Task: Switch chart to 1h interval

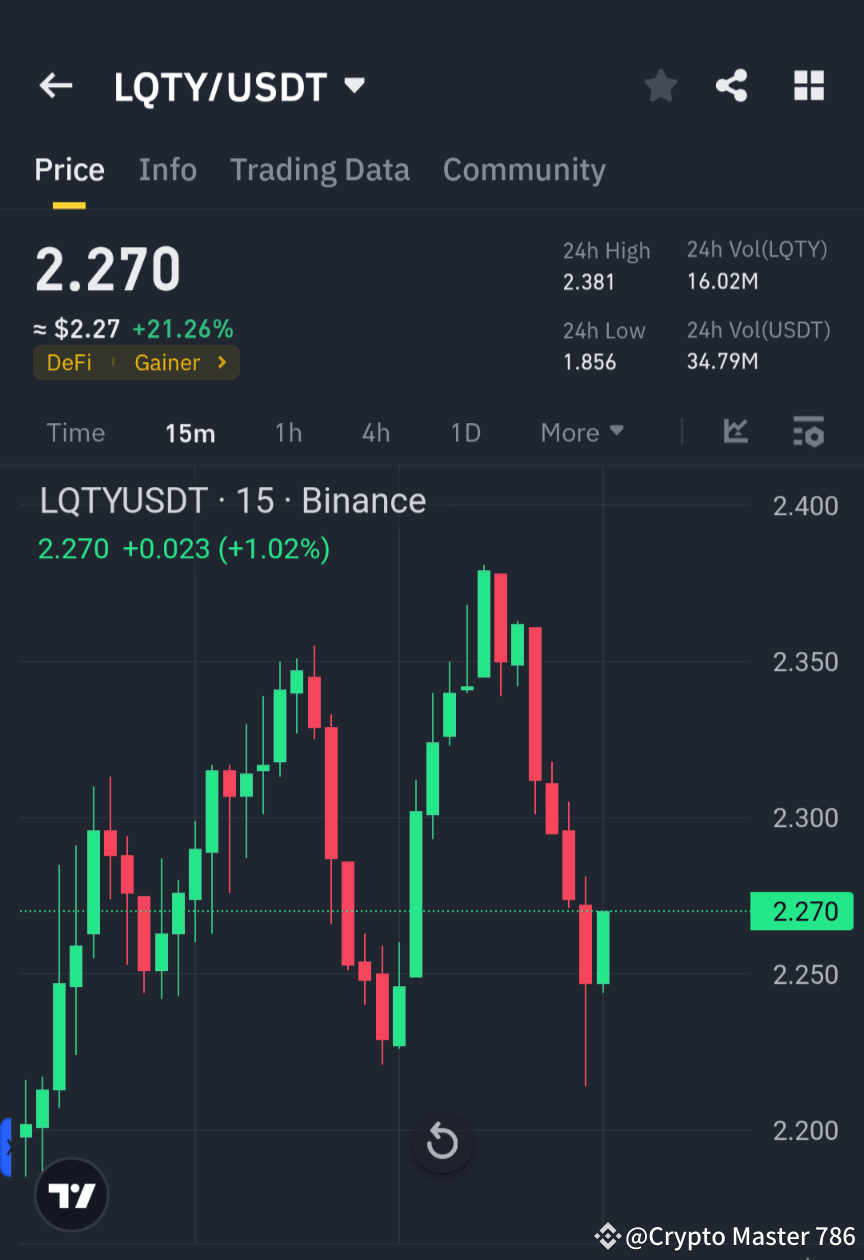Action: [x=288, y=432]
